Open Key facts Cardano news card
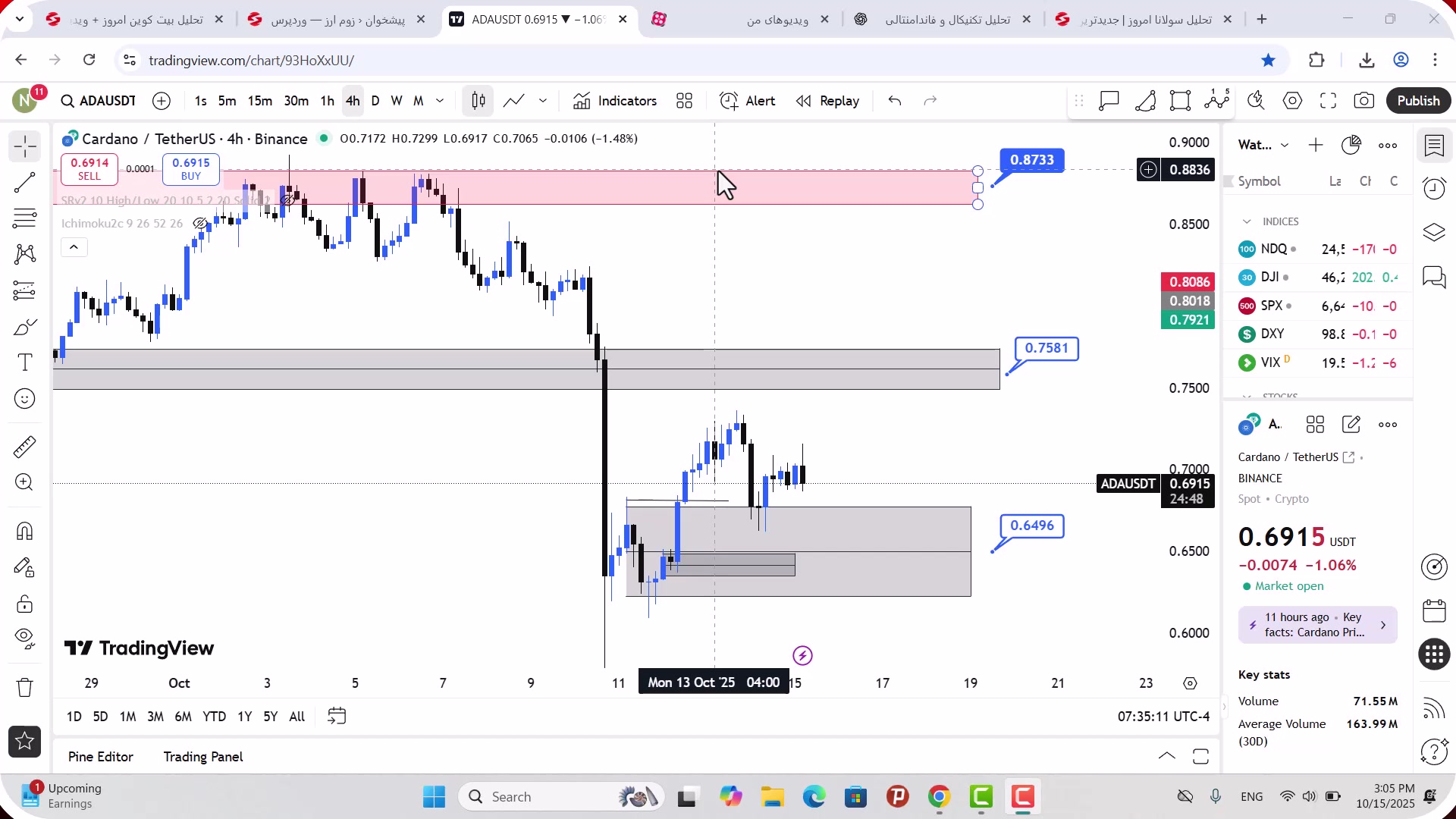The height and width of the screenshot is (819, 1456). (x=1317, y=625)
